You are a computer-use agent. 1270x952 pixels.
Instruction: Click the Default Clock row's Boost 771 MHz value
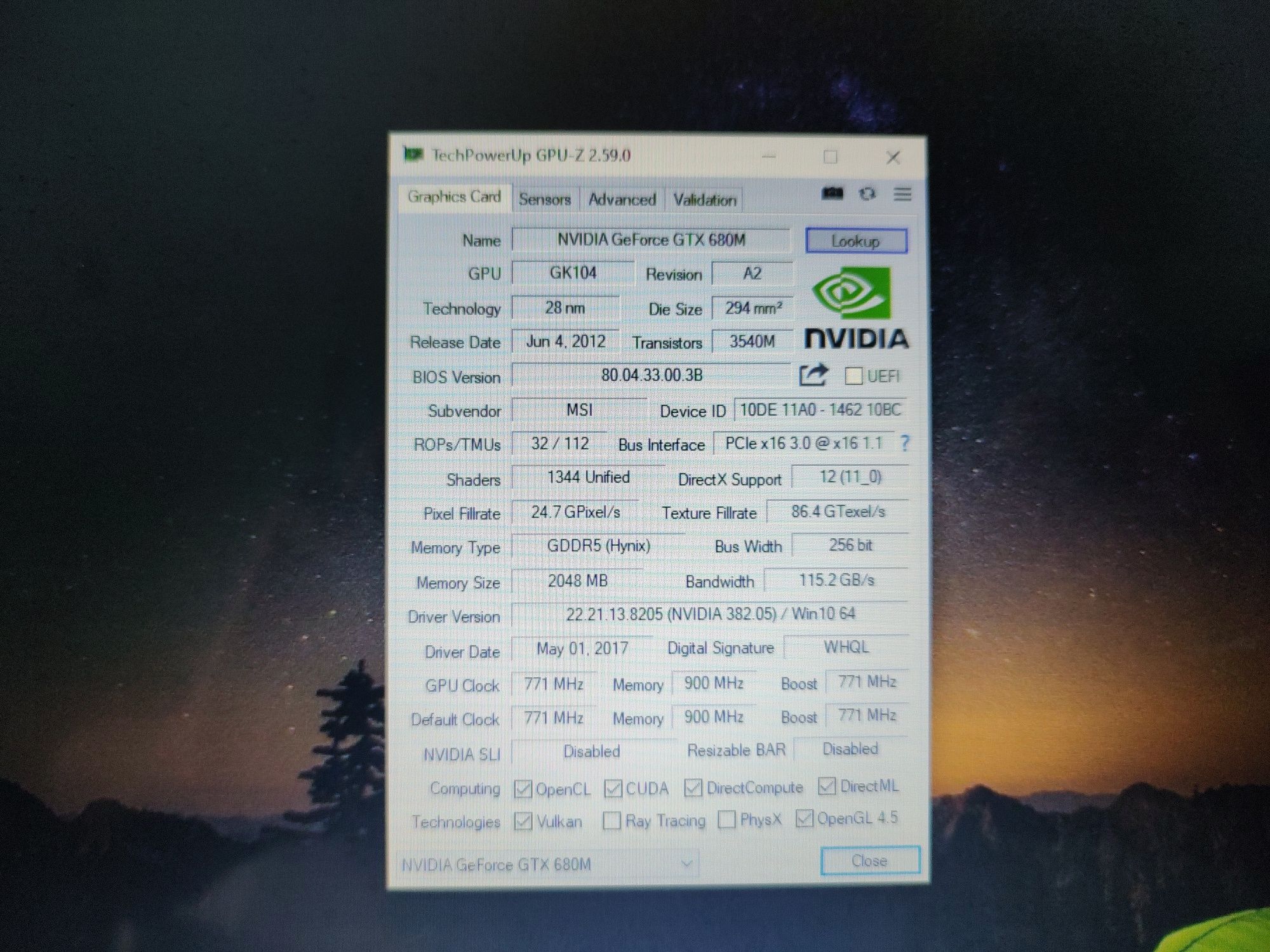(867, 716)
